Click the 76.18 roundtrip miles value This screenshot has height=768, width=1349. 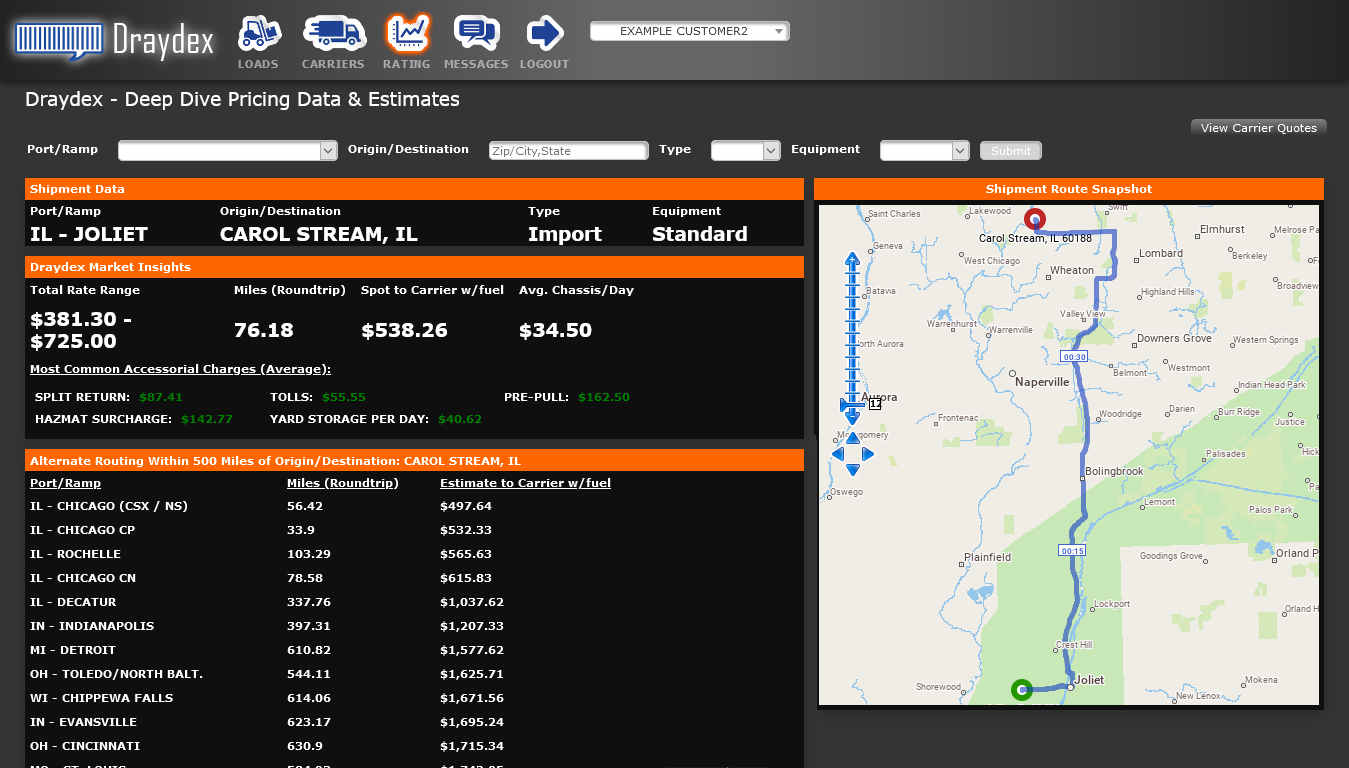point(264,330)
